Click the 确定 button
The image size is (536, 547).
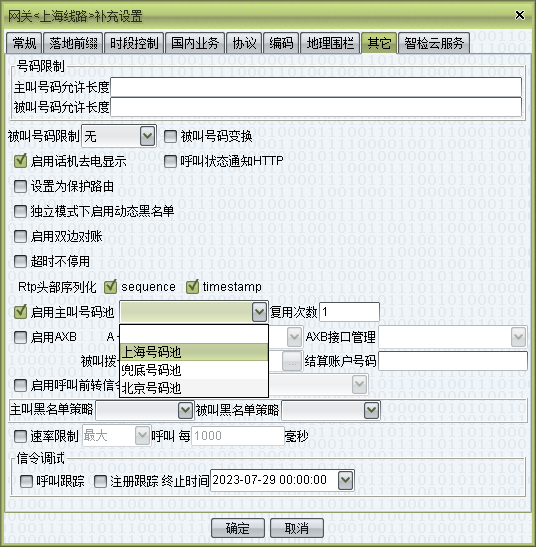point(238,528)
